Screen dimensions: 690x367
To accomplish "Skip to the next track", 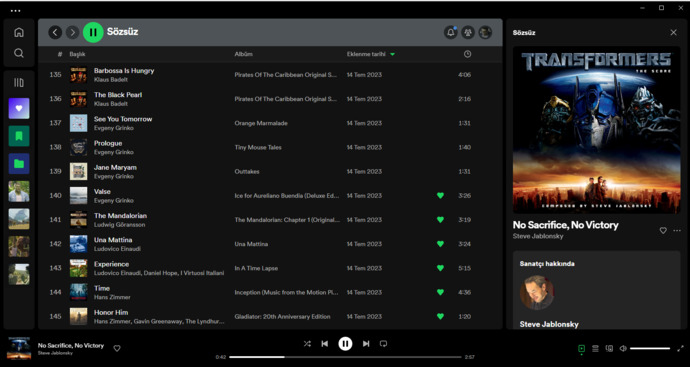I will tap(366, 344).
